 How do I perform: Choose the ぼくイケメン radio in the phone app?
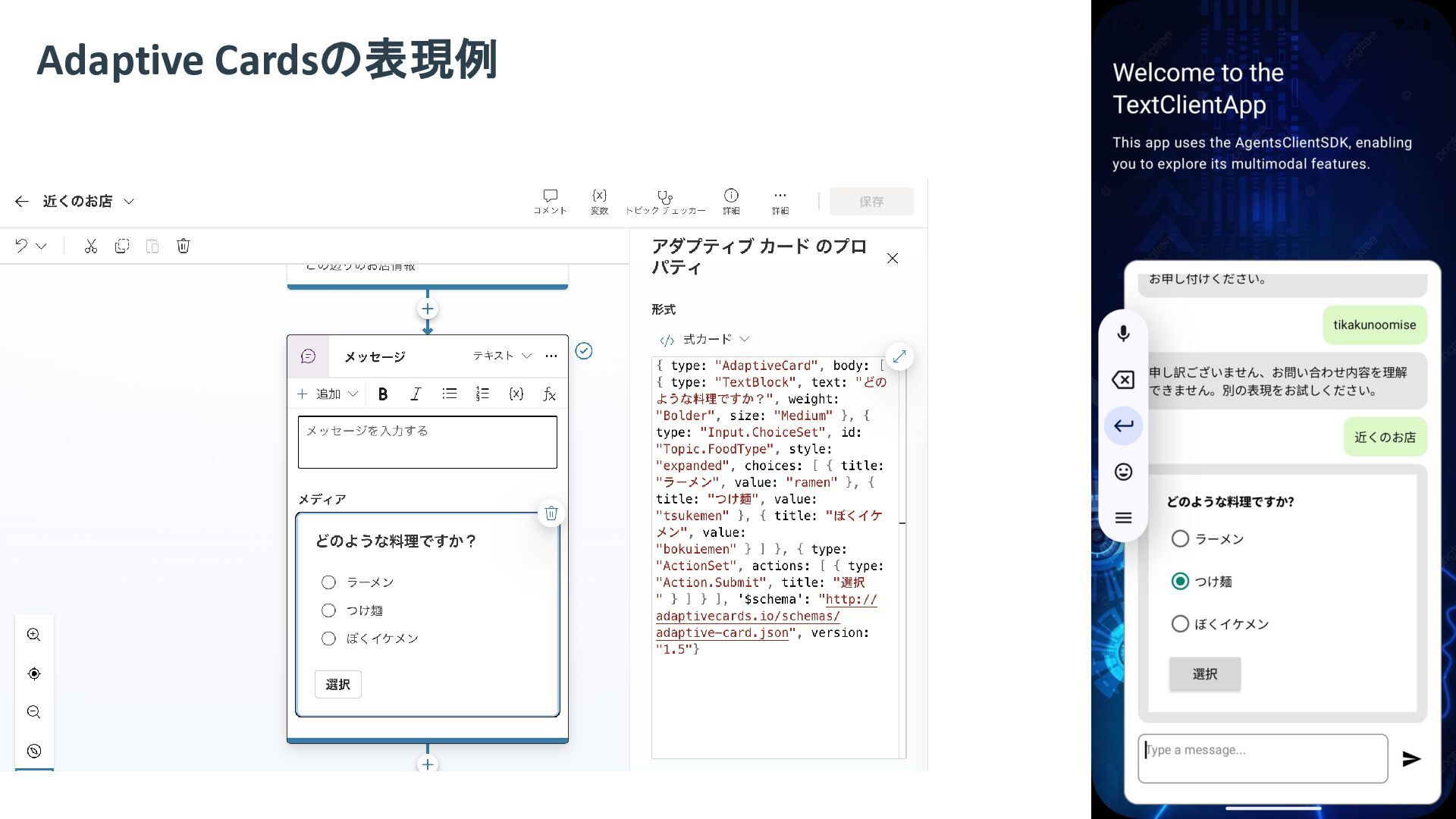[1180, 624]
